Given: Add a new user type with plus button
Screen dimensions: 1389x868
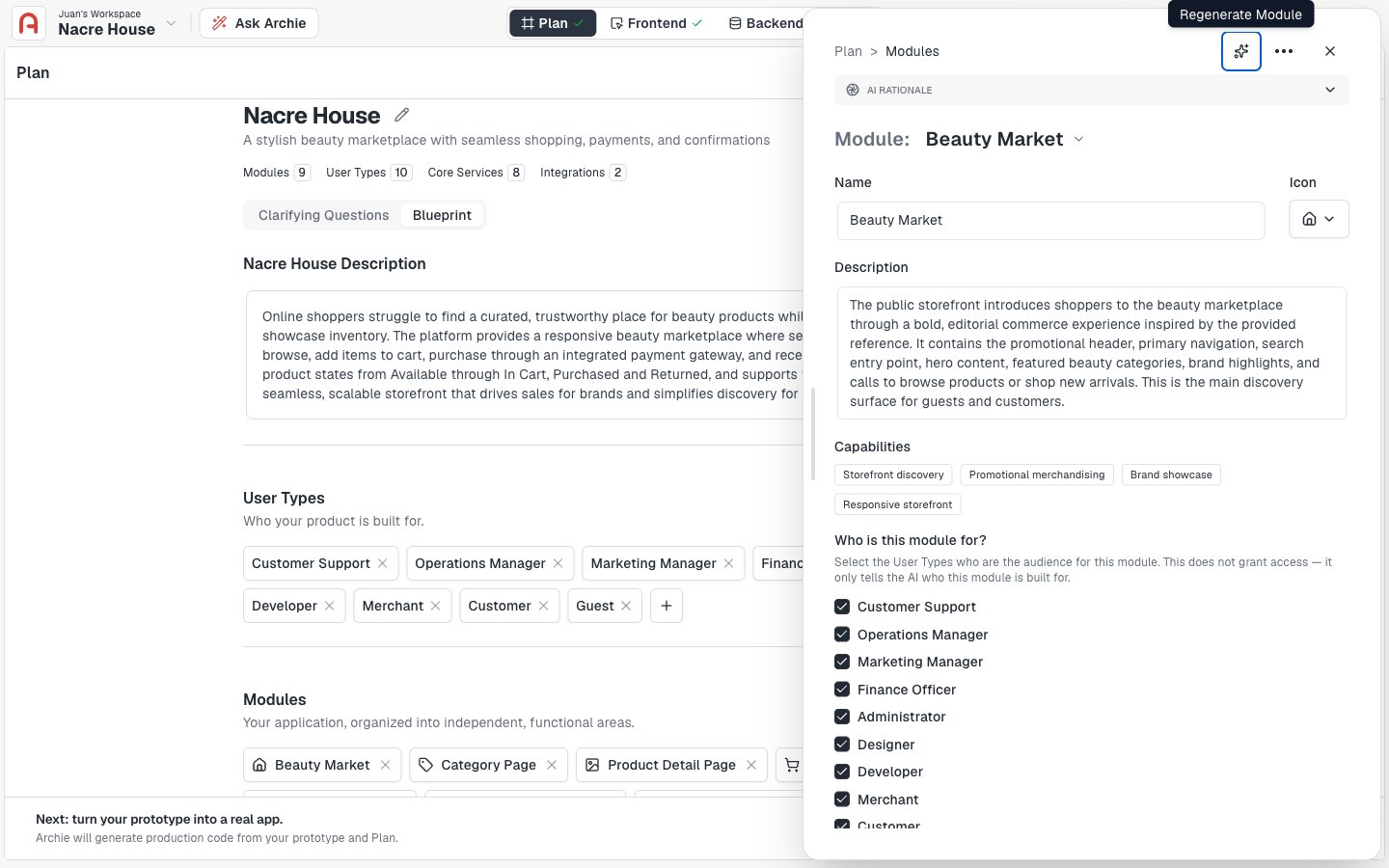Looking at the screenshot, I should coord(667,606).
